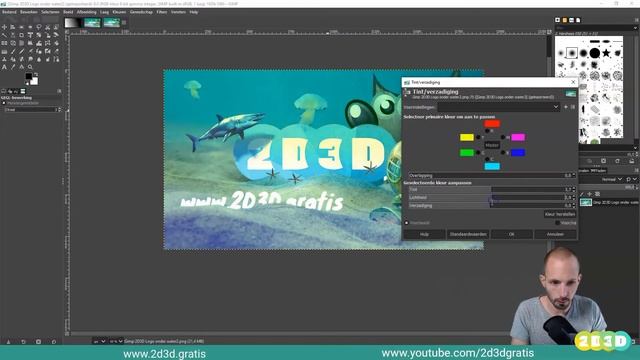640x360 pixels.
Task: Select the Fuzzy Select wand tool
Action: (x=4, y=35)
